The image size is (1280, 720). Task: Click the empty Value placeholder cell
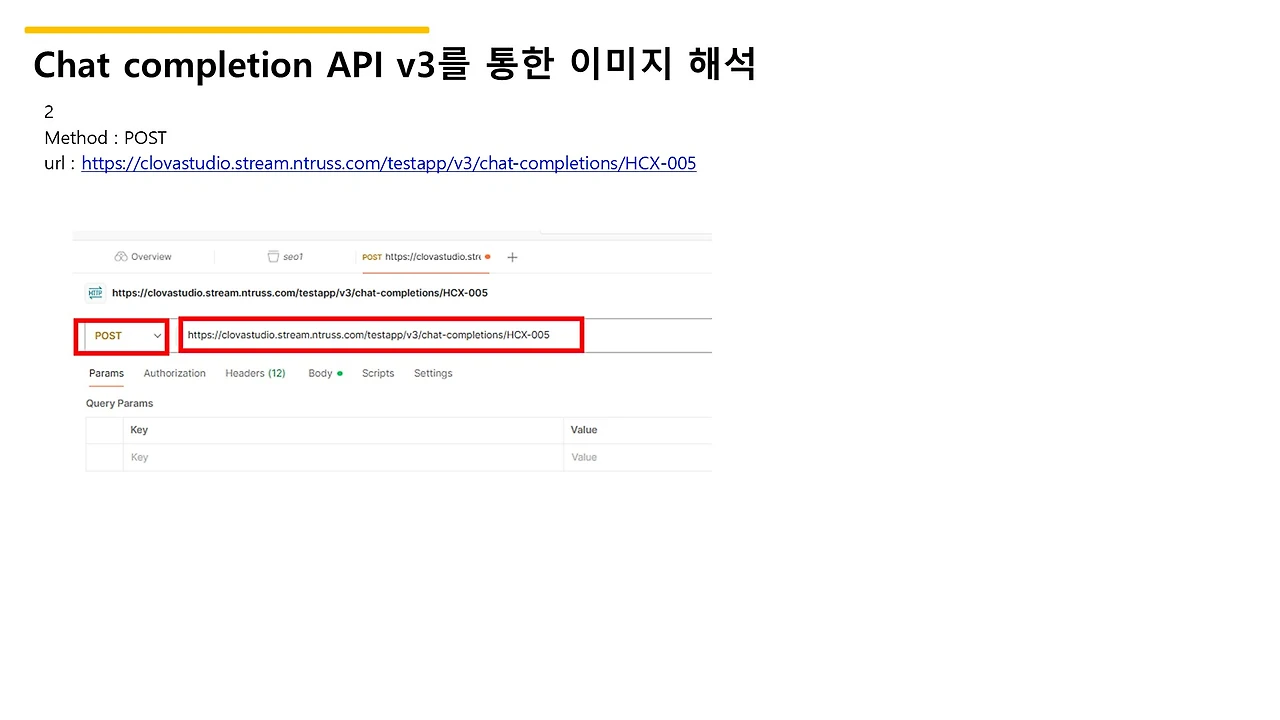638,457
